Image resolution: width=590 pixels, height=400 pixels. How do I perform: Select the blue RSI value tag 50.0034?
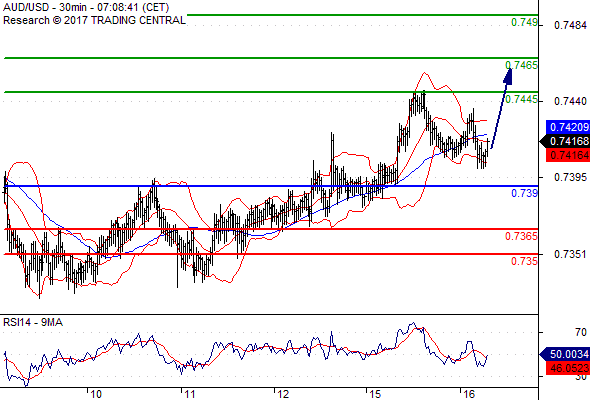point(565,354)
